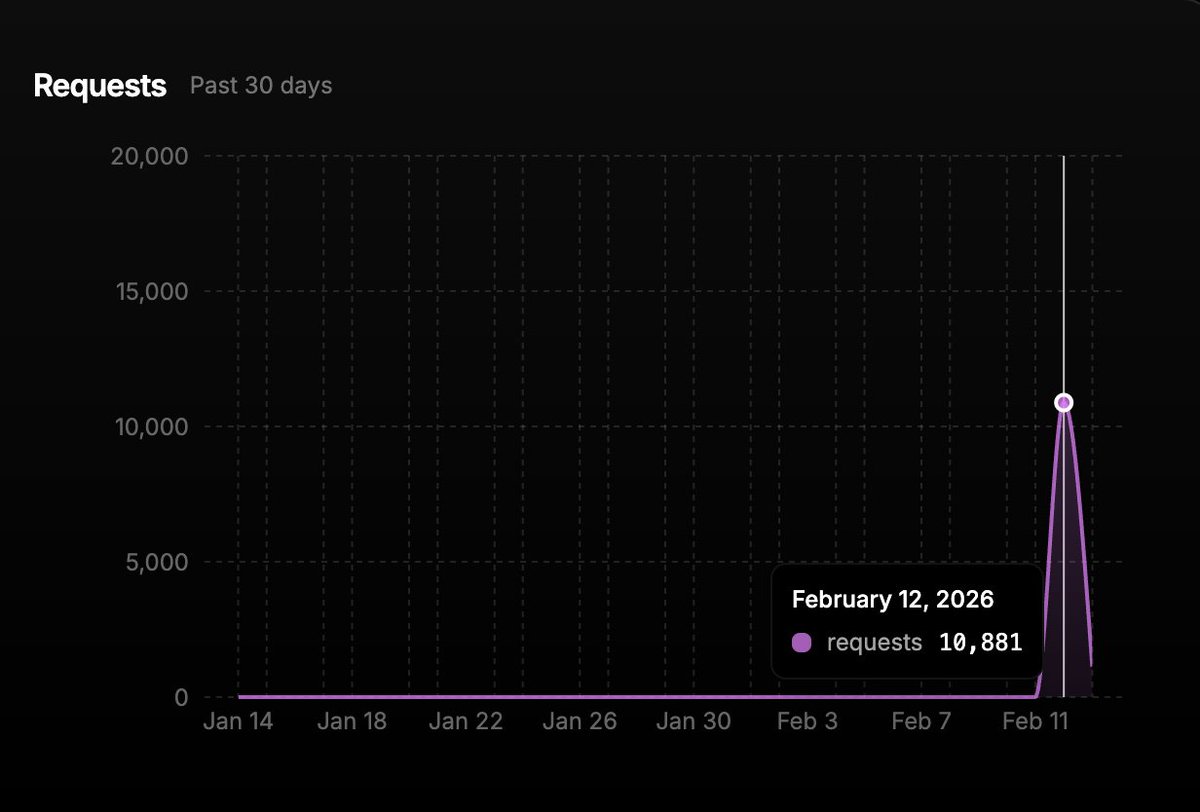Select the Feb 3 date label
The height and width of the screenshot is (812, 1200).
[807, 721]
